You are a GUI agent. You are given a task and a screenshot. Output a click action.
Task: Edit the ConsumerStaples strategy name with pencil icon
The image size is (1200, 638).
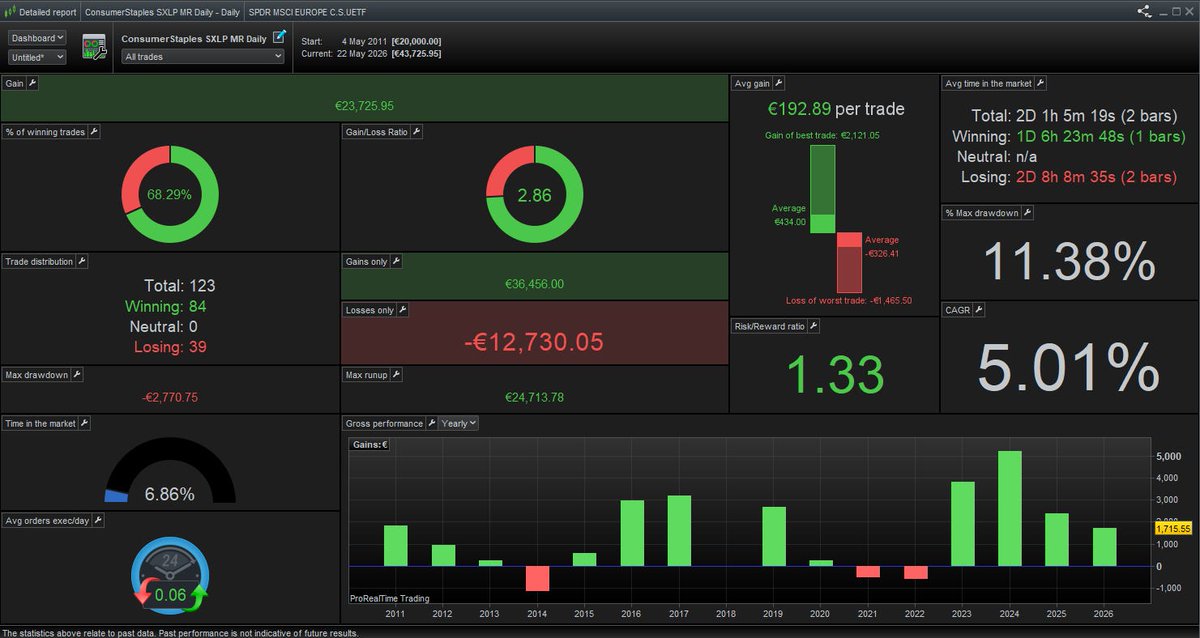click(x=280, y=37)
